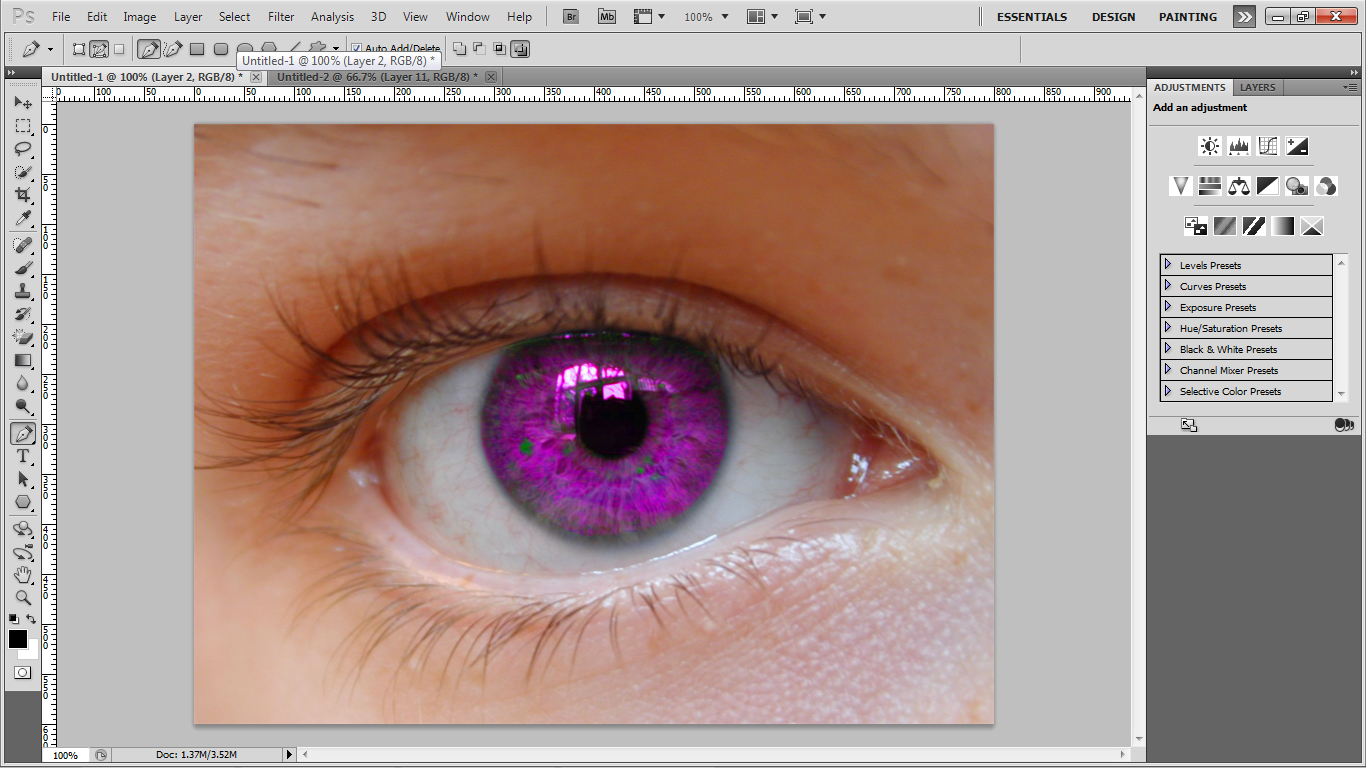The height and width of the screenshot is (768, 1366).
Task: Add a Levels adjustment
Action: (1239, 146)
